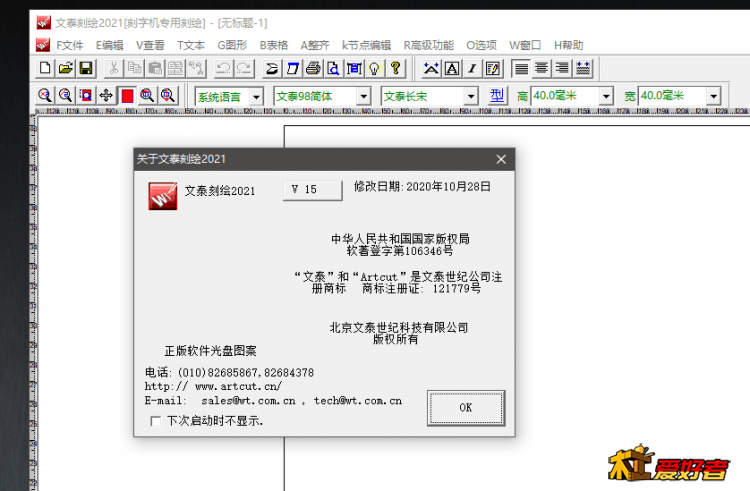Click the pan move four-arrow icon
This screenshot has width=750, height=491.
106,96
